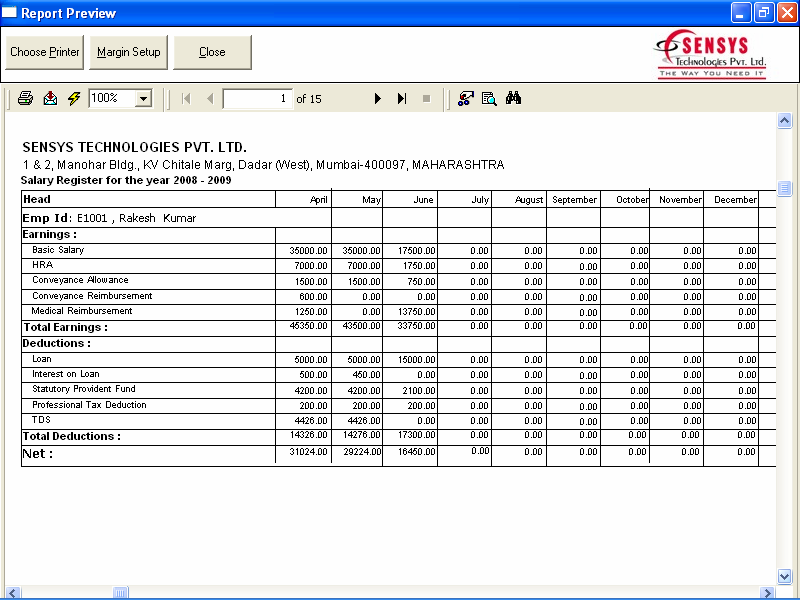Screen dimensions: 800x600
Task: Click 'SENSYS TECHNOLOGIES PVT. LTD.' report title
Action: pos(134,147)
